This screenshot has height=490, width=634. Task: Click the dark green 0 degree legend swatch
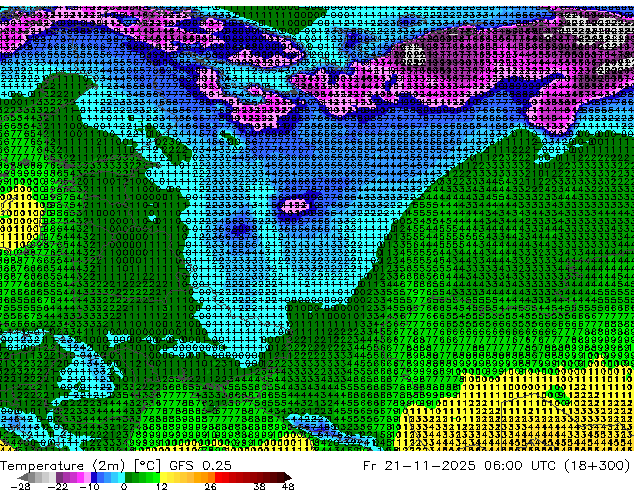point(128,477)
